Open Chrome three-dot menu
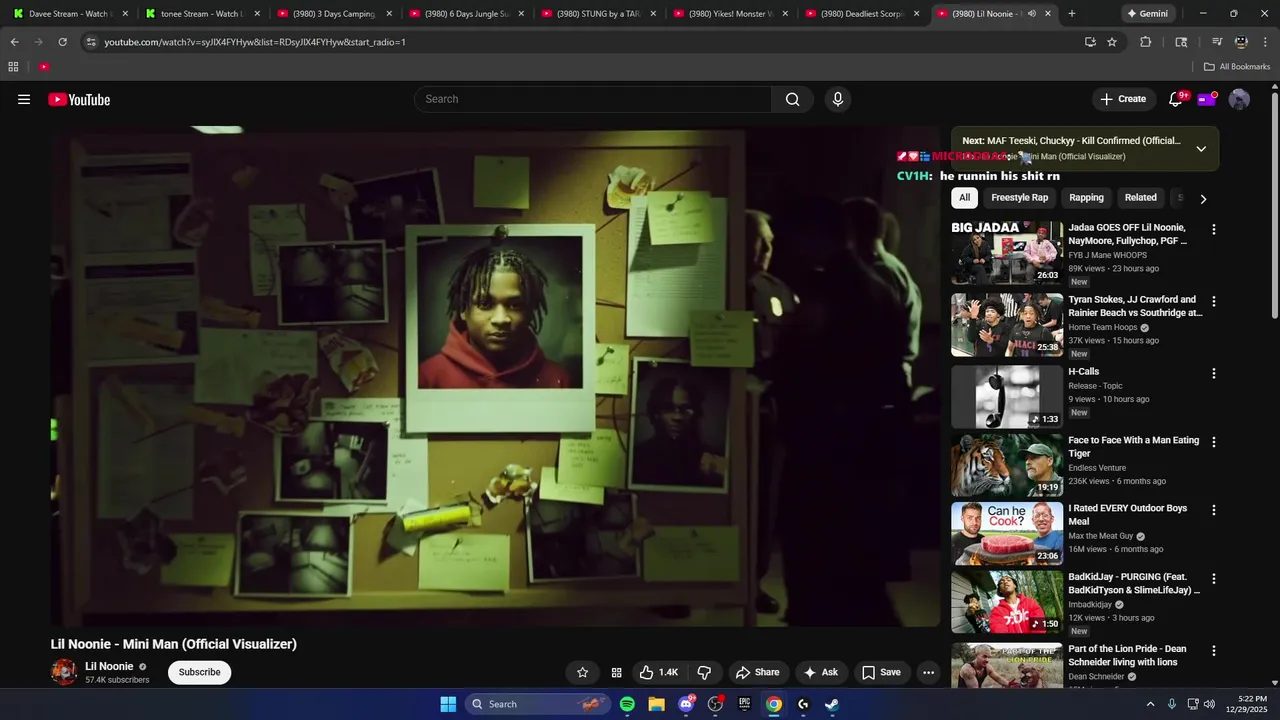Viewport: 1280px width, 720px height. click(x=1265, y=42)
